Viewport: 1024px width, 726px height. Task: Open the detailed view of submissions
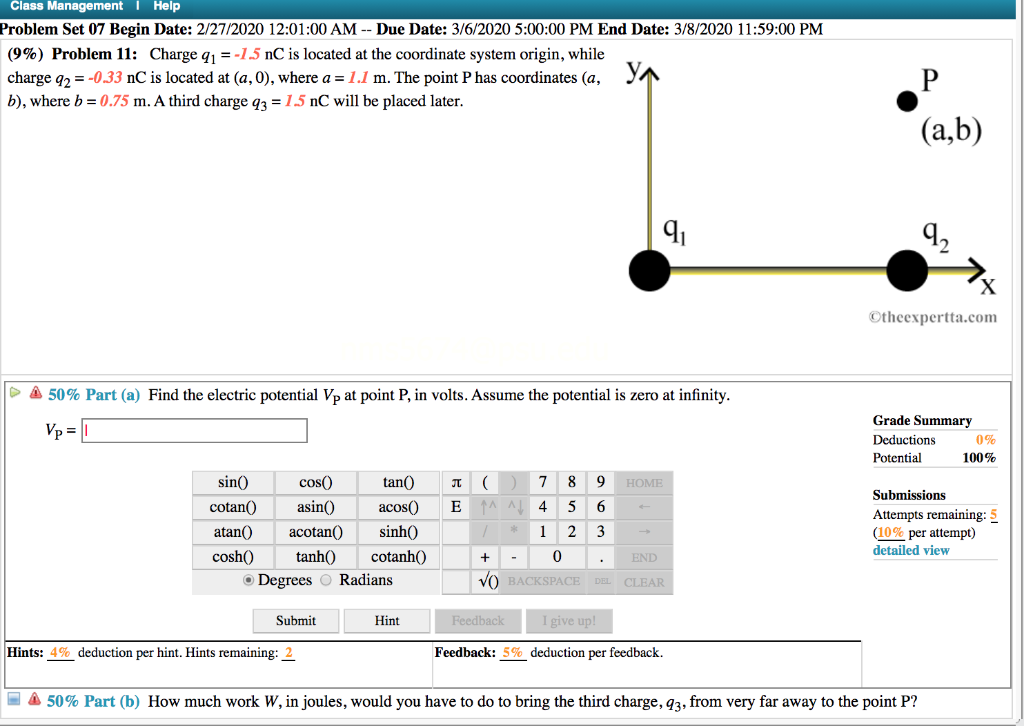[910, 549]
